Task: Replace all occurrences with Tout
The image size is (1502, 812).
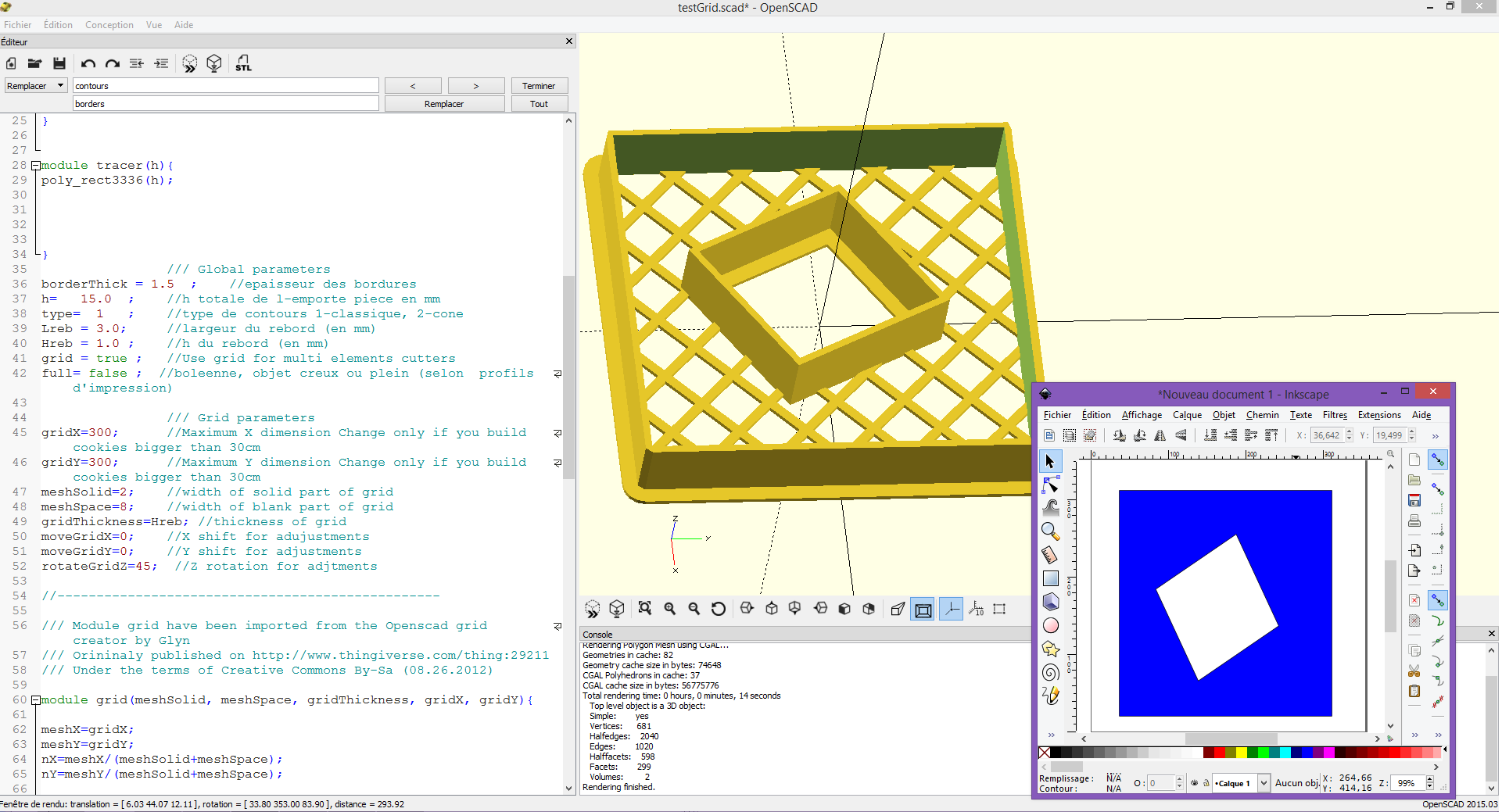Action: 539,103
